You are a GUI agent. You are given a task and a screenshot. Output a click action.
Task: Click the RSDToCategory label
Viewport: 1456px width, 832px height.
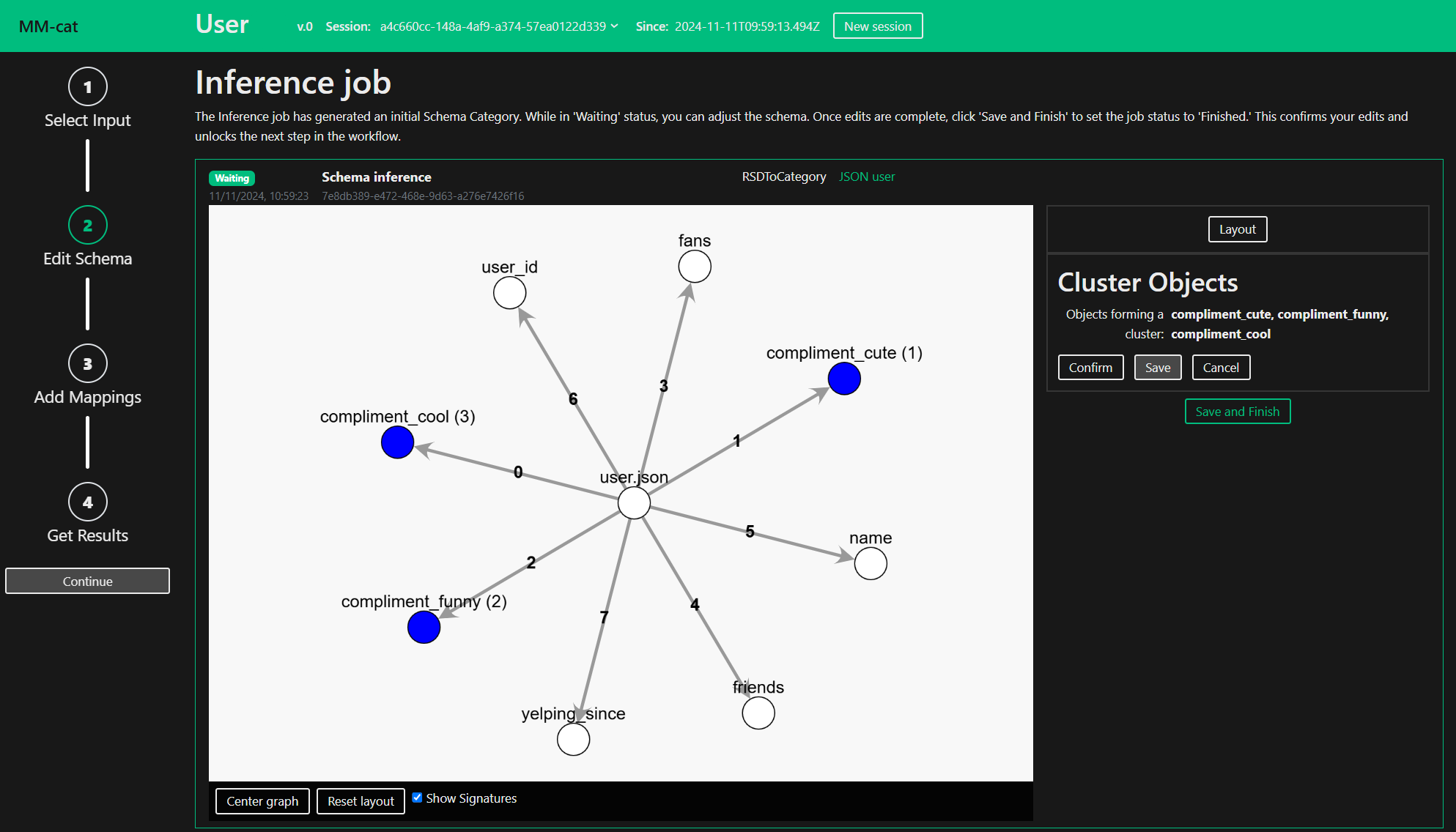pyautogui.click(x=784, y=177)
